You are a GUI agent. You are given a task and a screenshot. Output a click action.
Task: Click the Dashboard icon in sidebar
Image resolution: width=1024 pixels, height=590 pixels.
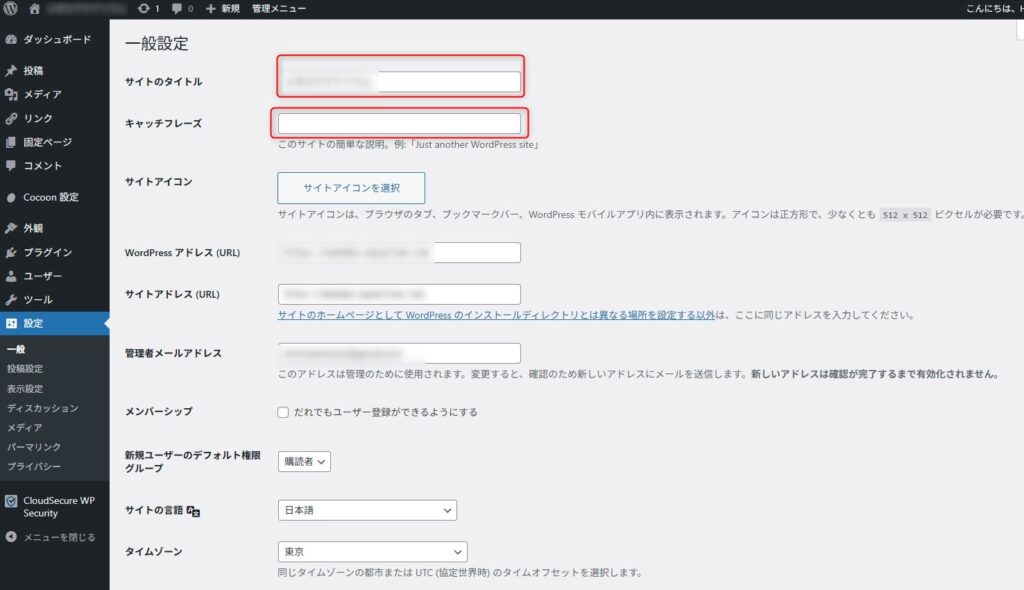point(10,40)
